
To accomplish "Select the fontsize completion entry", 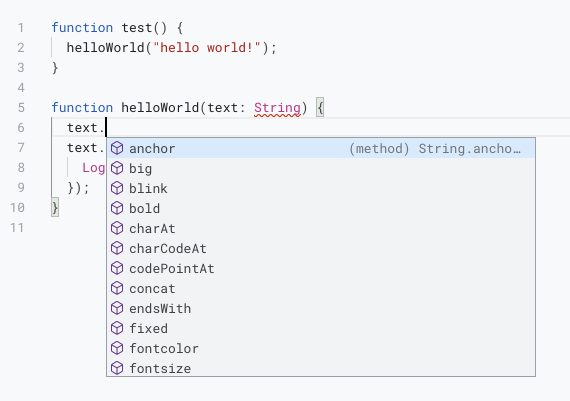I will click(321, 367).
